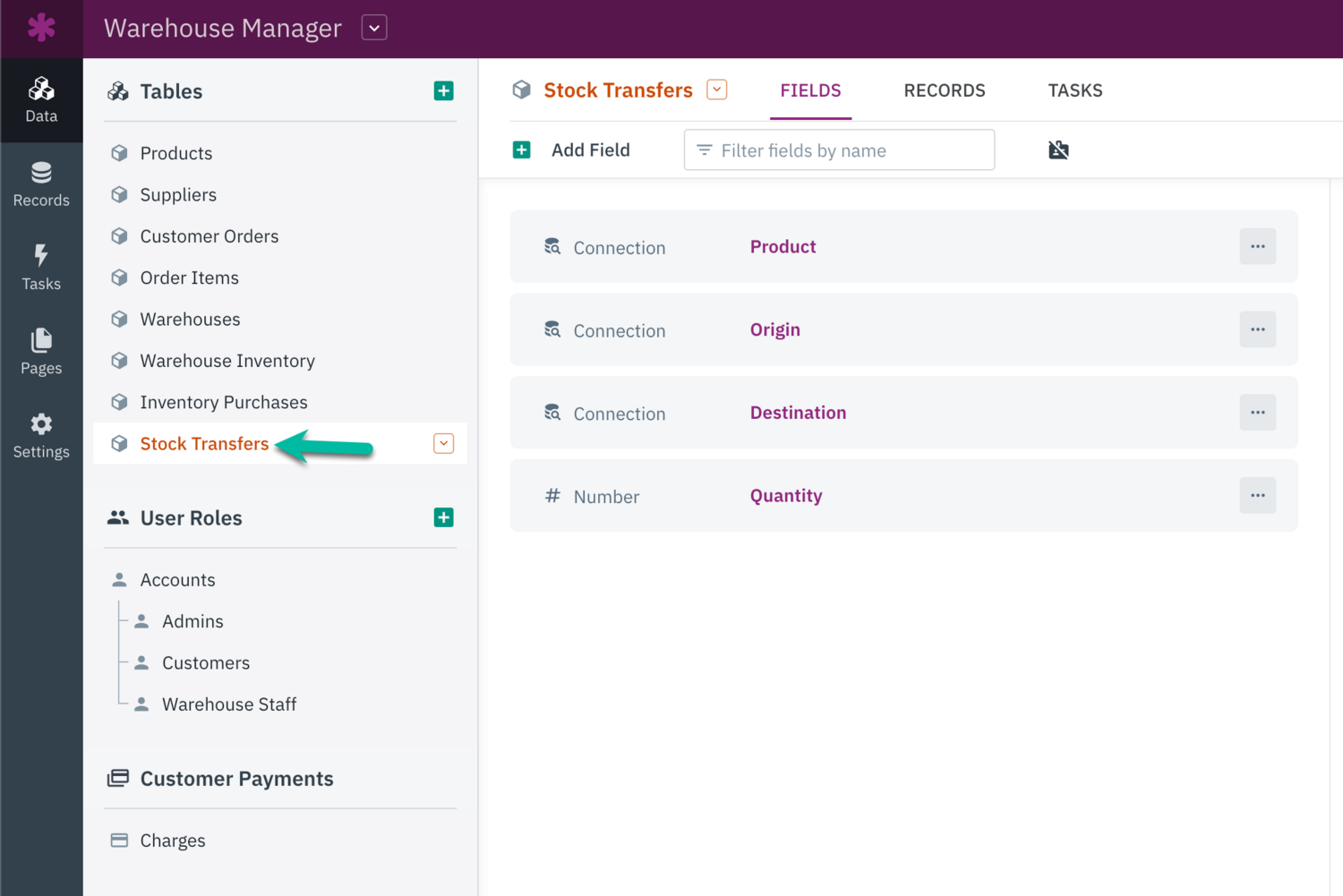Screen dimensions: 1343x896
Task: Open Stock Transfers dropdown in table list
Action: click(443, 444)
